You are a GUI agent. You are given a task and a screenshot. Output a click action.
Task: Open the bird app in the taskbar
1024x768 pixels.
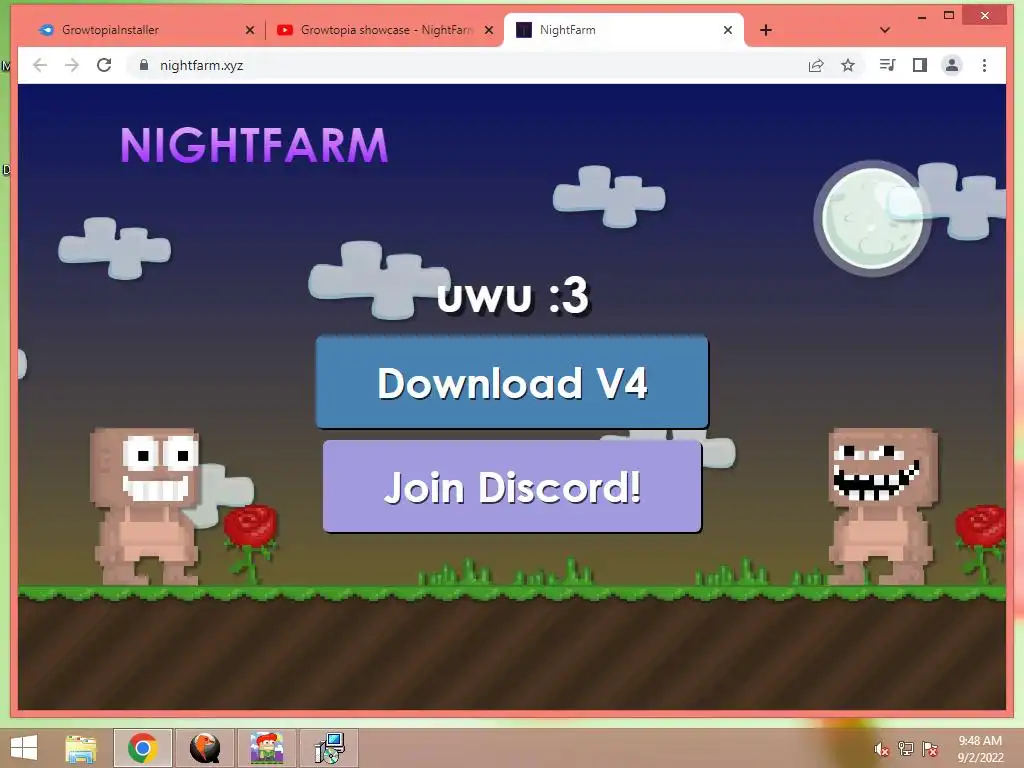tap(204, 748)
